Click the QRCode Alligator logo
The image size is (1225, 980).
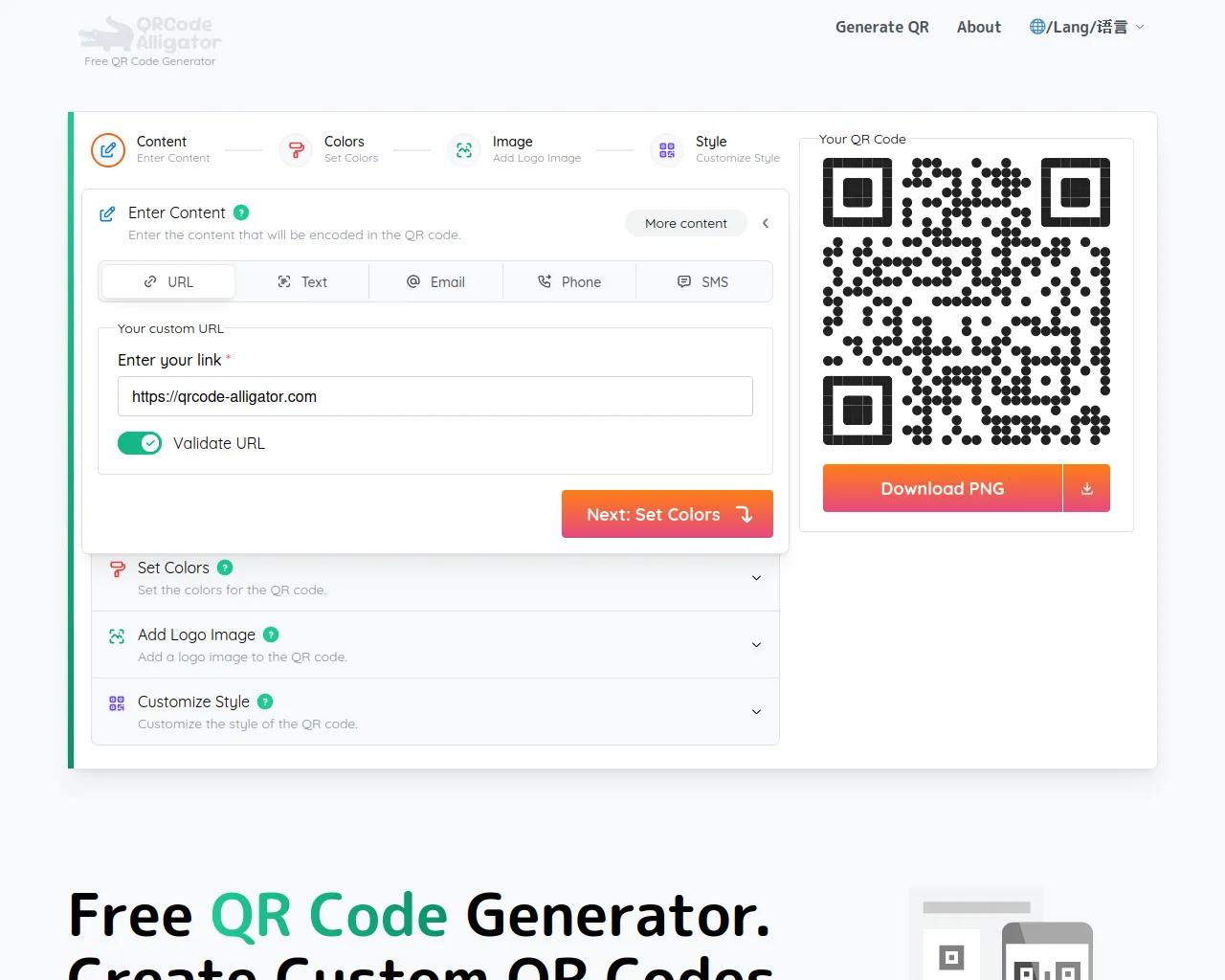pos(150,34)
